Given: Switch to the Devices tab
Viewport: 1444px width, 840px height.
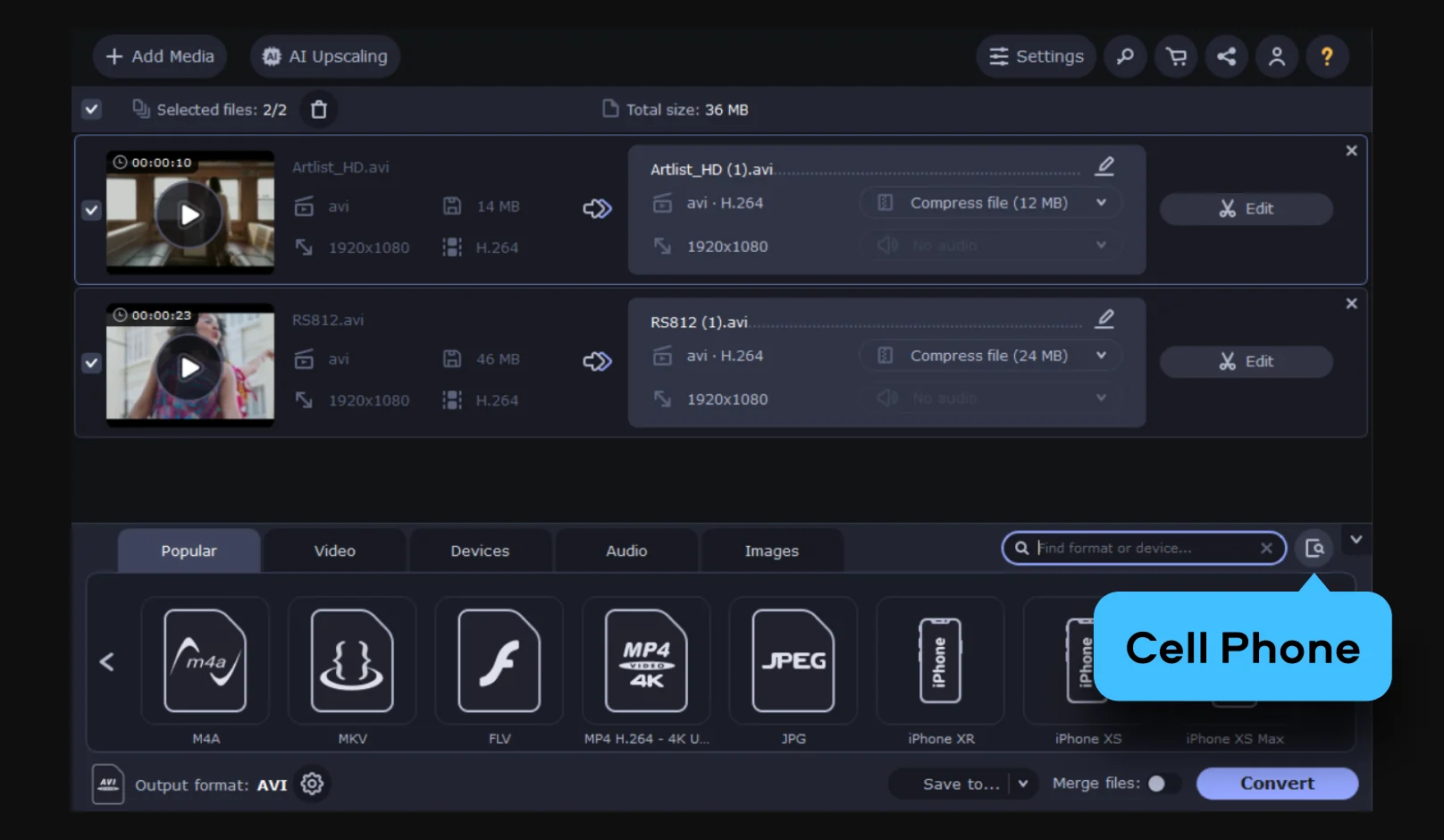Looking at the screenshot, I should pyautogui.click(x=480, y=550).
